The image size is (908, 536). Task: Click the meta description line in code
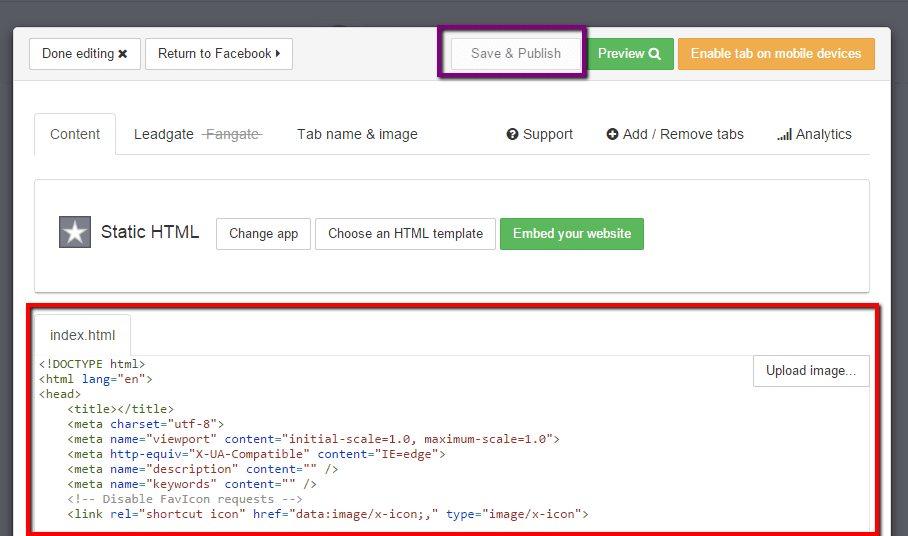[x=200, y=469]
